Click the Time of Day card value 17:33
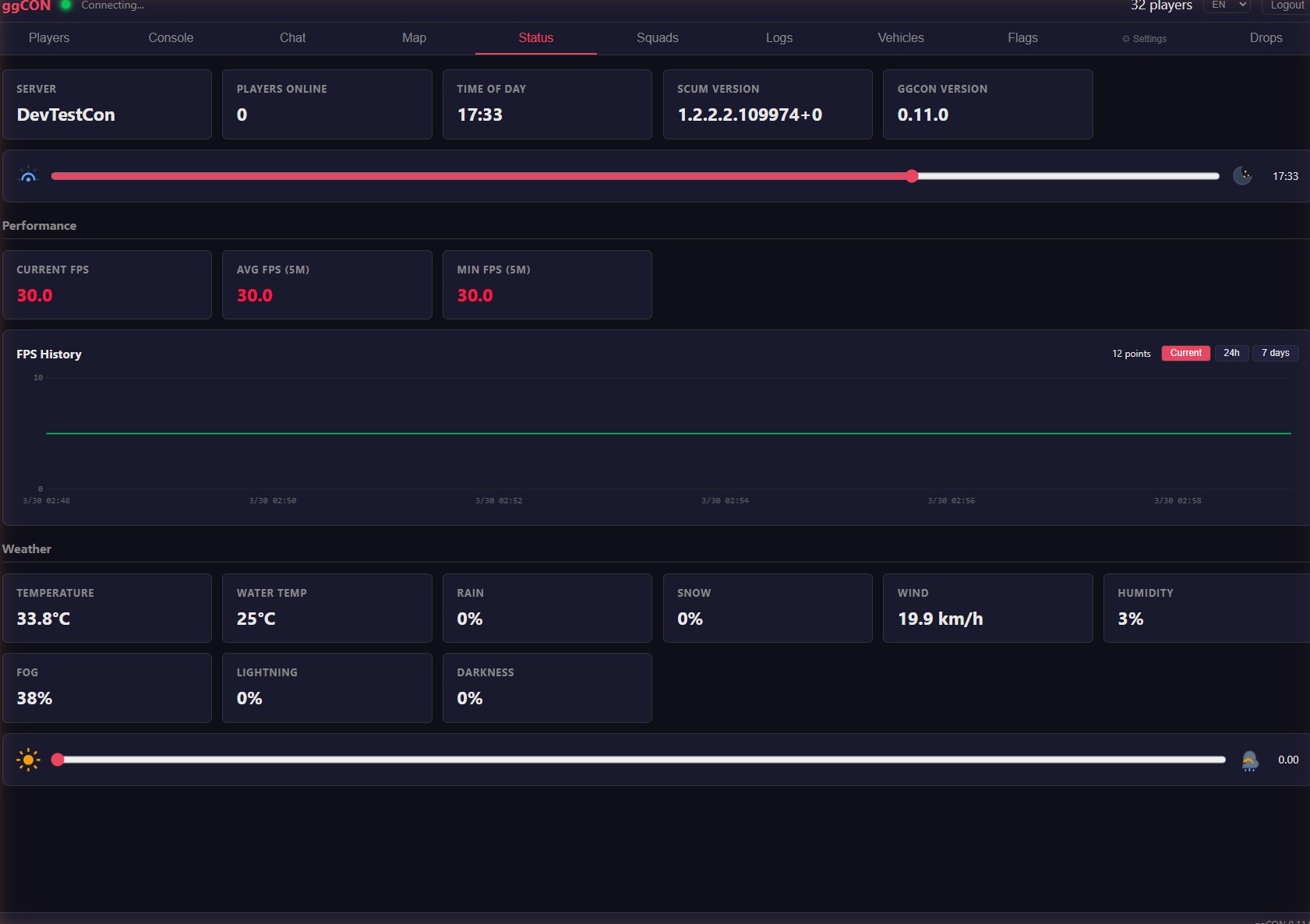Screen dimensions: 1310x924 pyautogui.click(x=479, y=115)
